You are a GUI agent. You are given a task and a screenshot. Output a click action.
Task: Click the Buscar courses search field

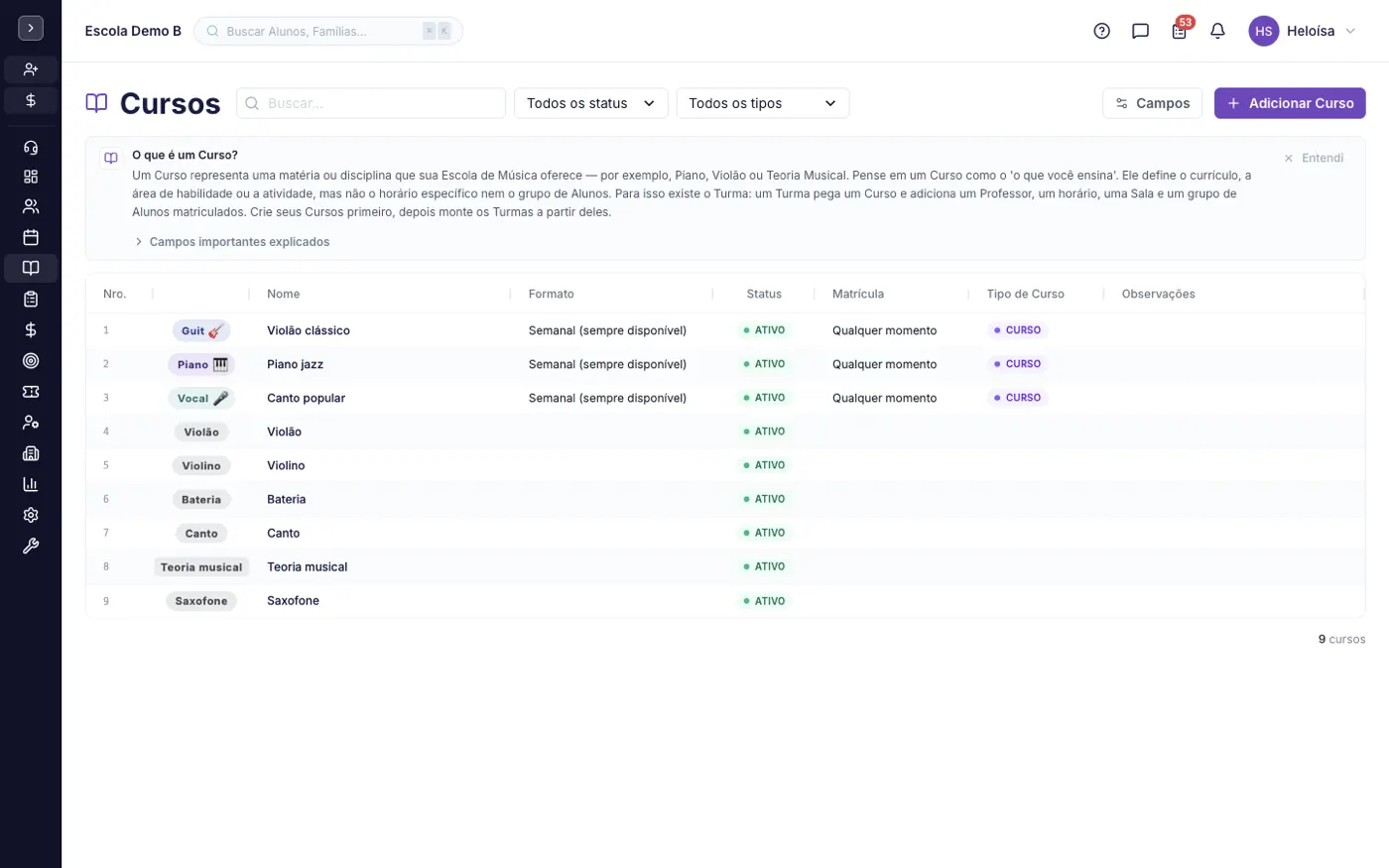371,103
